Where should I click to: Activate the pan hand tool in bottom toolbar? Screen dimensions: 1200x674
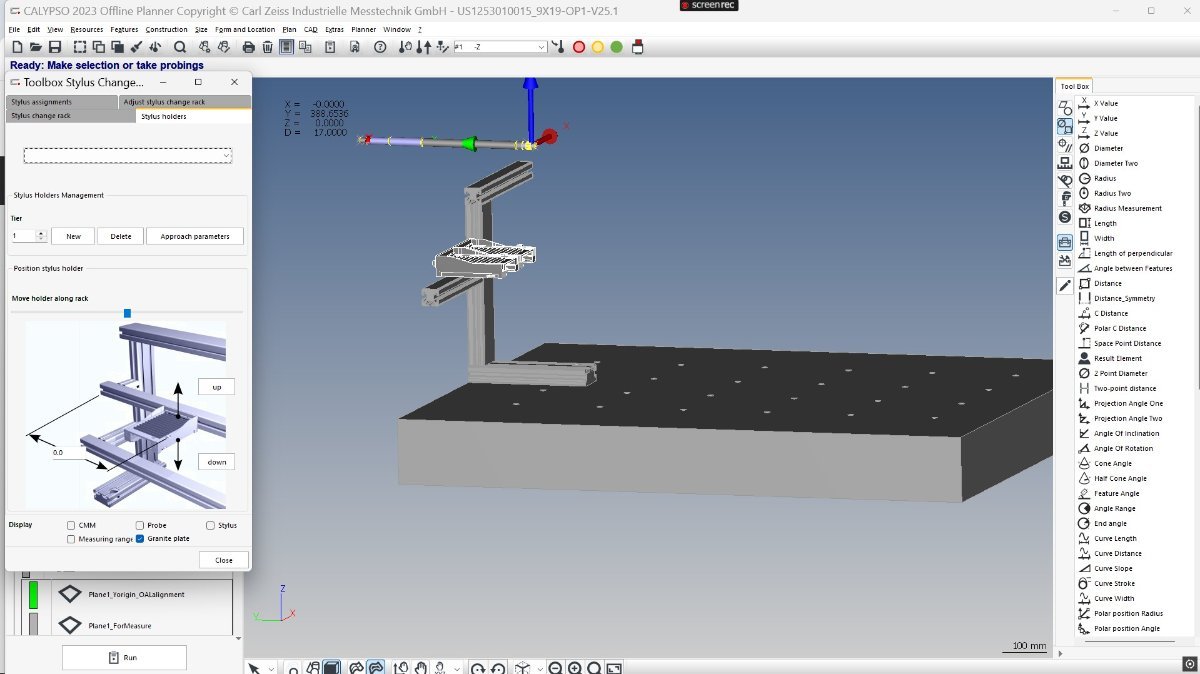[x=421, y=667]
